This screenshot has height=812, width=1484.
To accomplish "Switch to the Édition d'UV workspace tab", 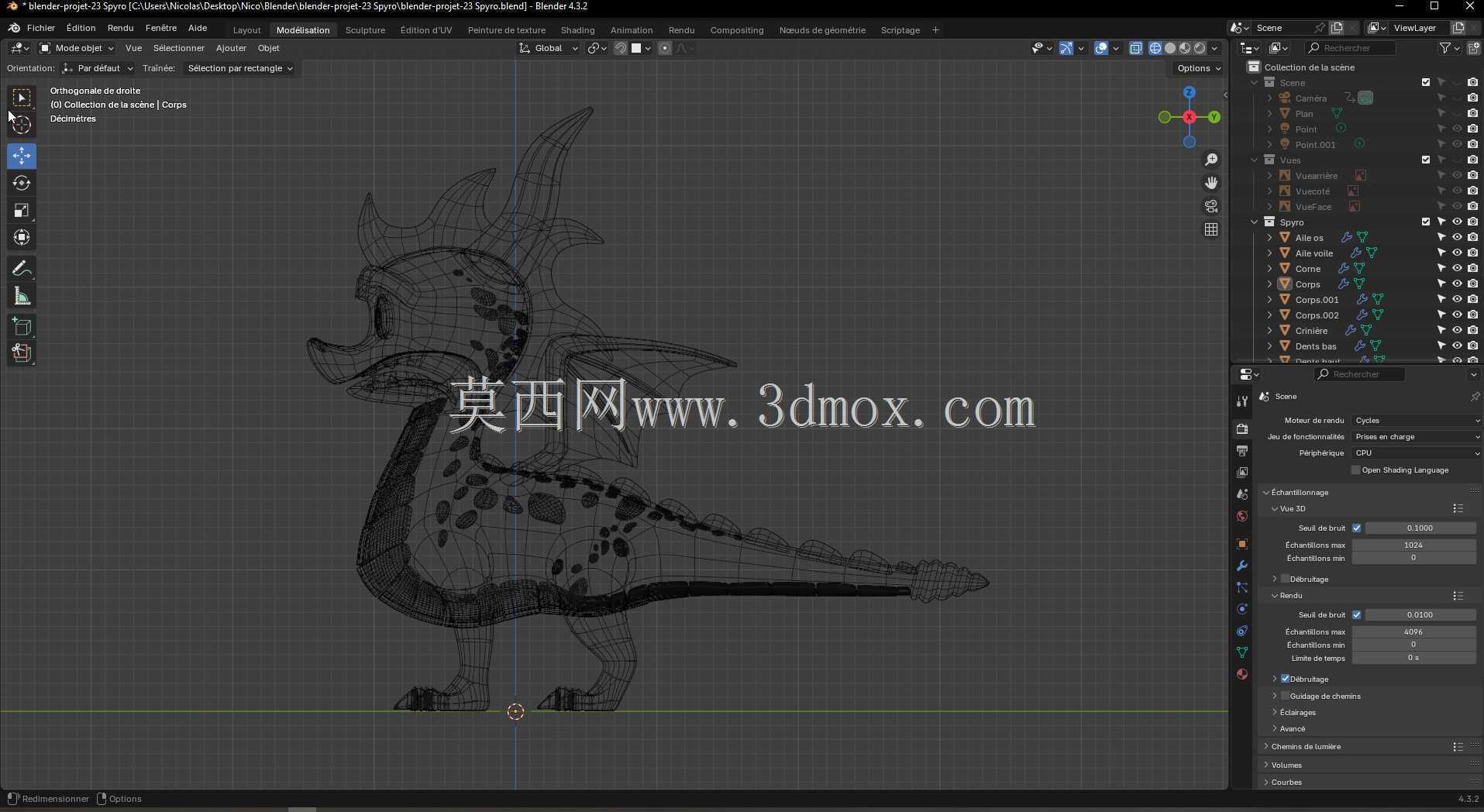I will 426,30.
